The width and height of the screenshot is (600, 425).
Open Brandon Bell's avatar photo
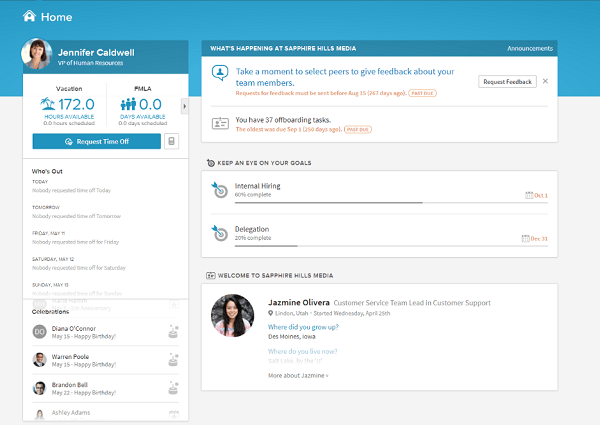point(39,388)
